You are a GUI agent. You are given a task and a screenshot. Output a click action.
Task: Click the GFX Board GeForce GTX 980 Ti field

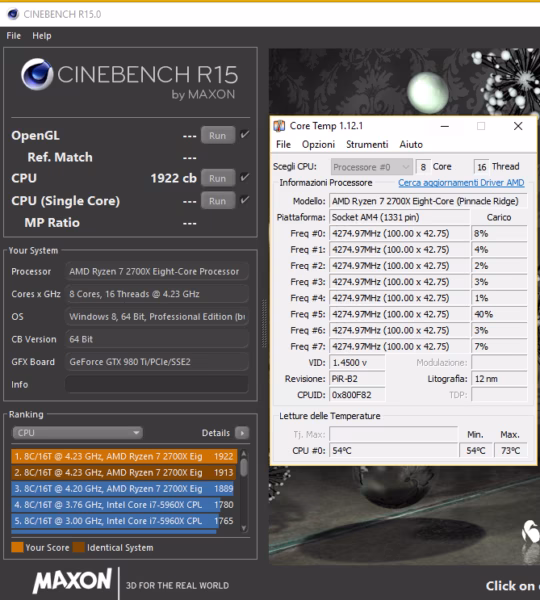157,362
